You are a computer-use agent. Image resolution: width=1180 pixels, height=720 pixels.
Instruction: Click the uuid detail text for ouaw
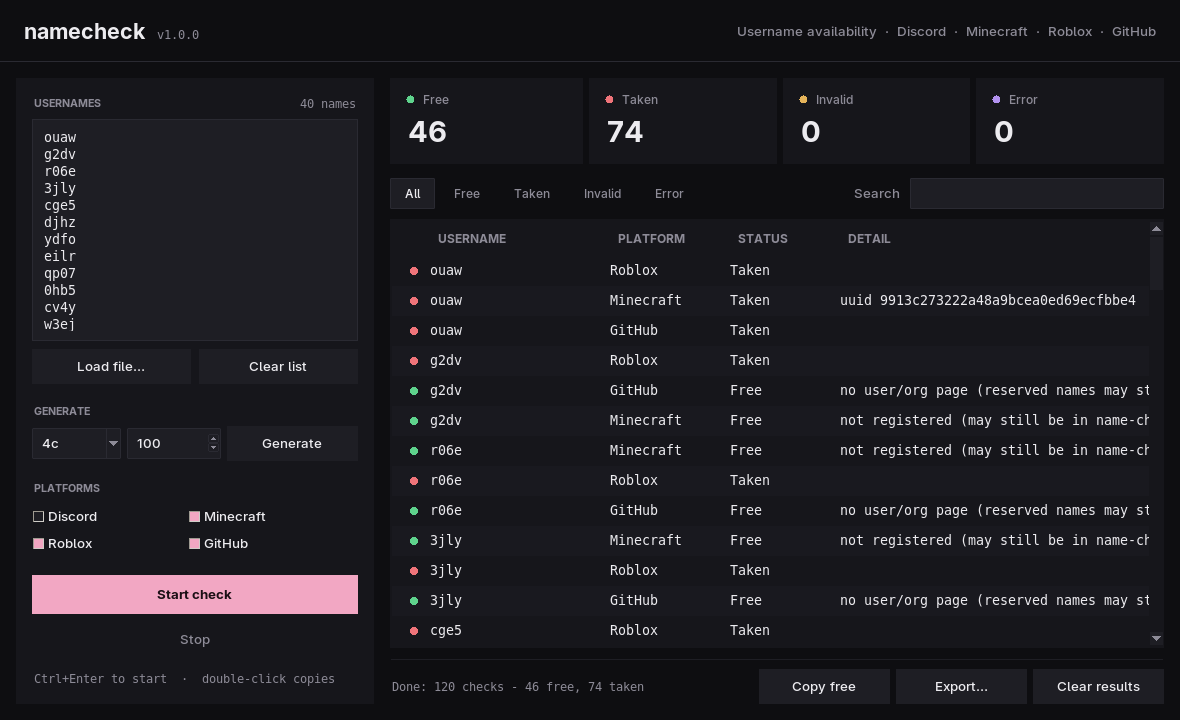987,300
